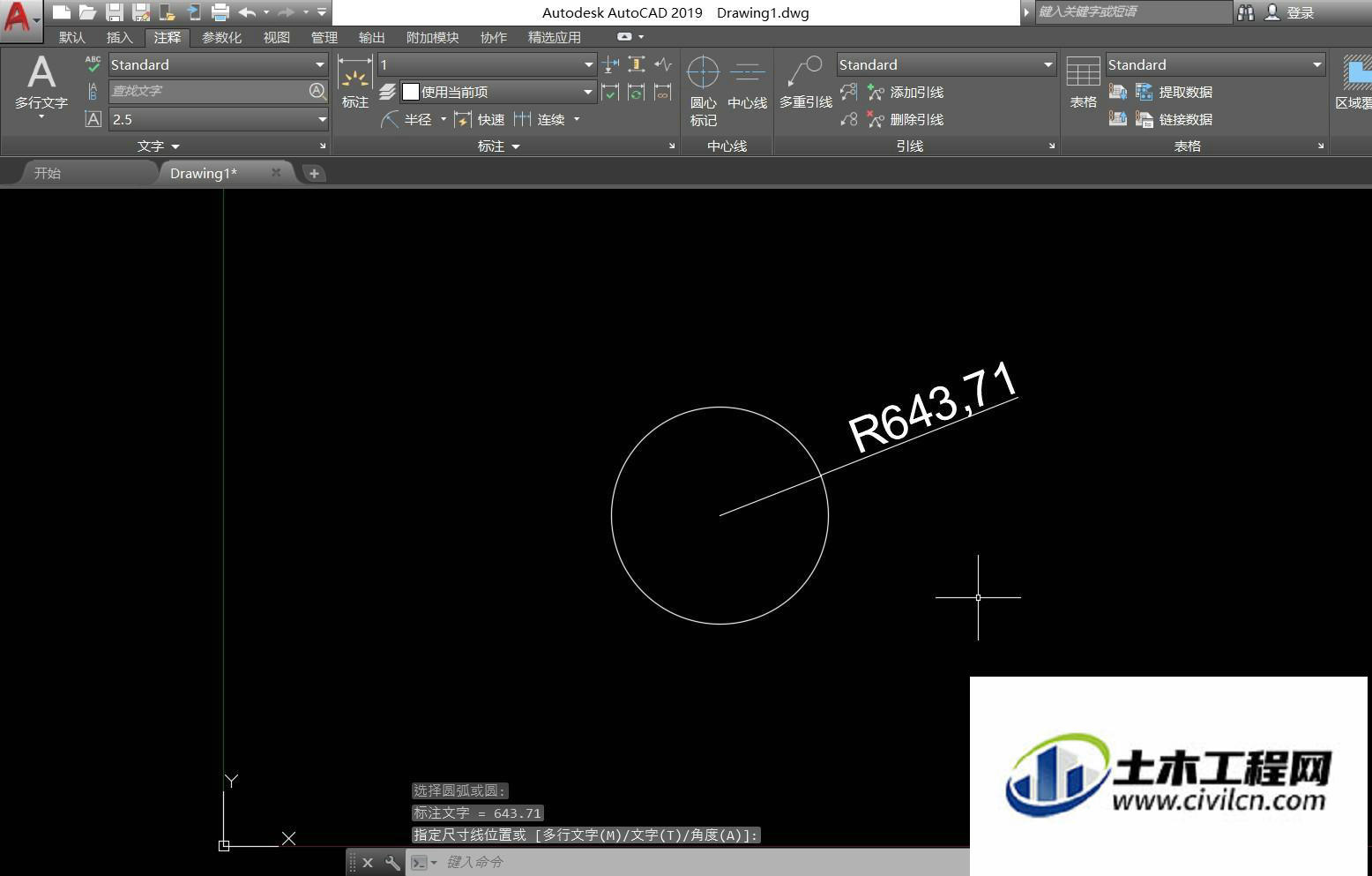The width and height of the screenshot is (1372, 876).
Task: Click the white dimension layer color swatch
Action: click(410, 92)
